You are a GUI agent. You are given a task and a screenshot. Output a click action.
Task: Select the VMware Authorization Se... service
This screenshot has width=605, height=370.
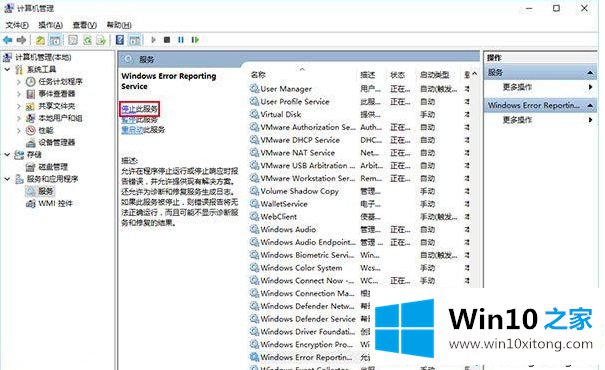tap(359, 127)
